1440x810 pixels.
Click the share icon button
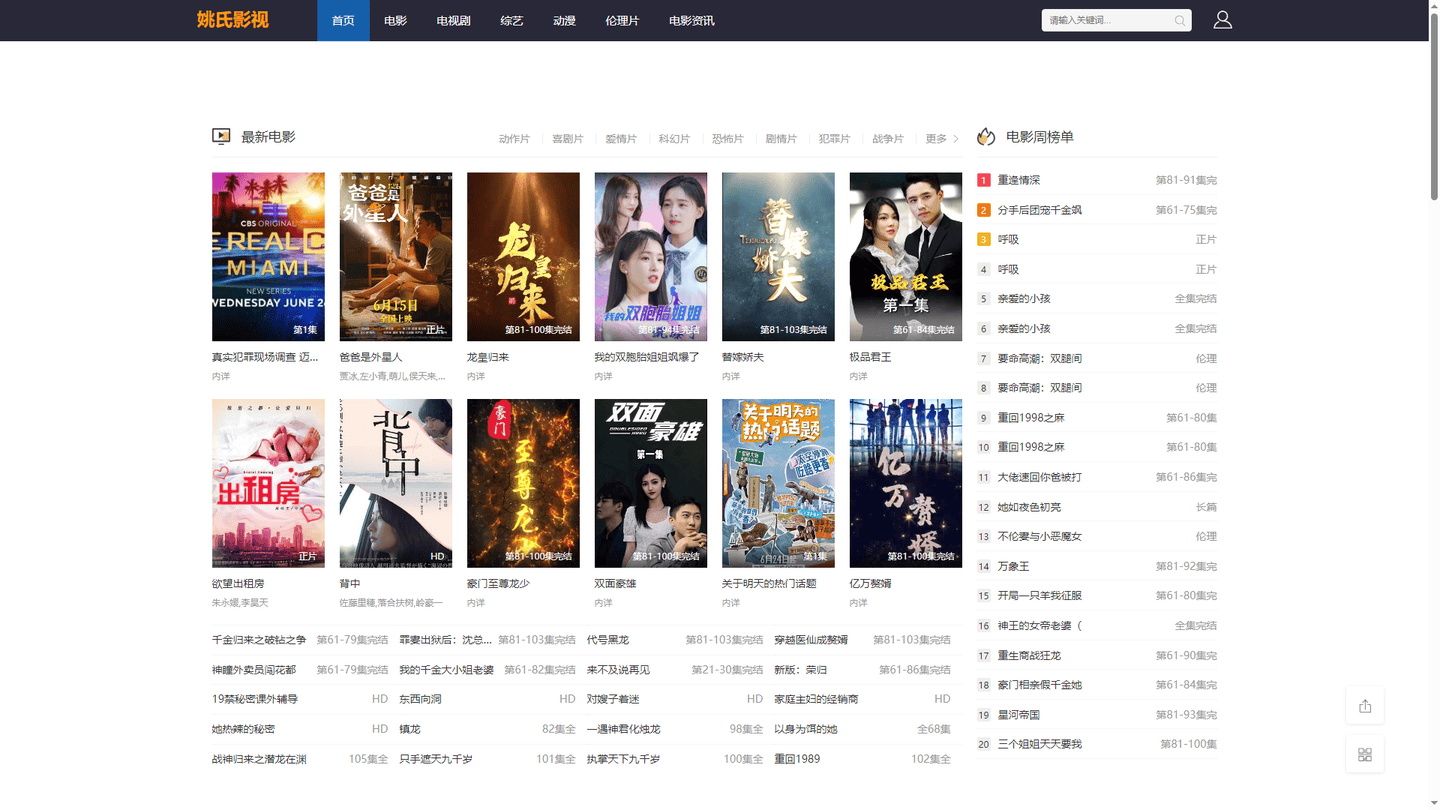1365,706
